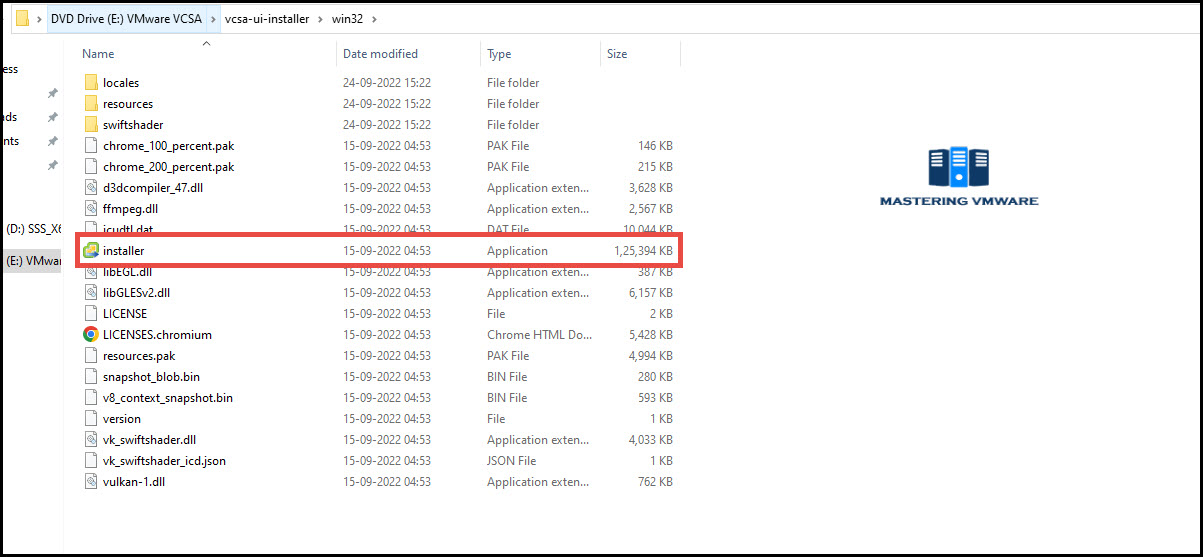The image size is (1203, 557).
Task: Click the ffmpeg.dll file name
Action: click(x=130, y=209)
